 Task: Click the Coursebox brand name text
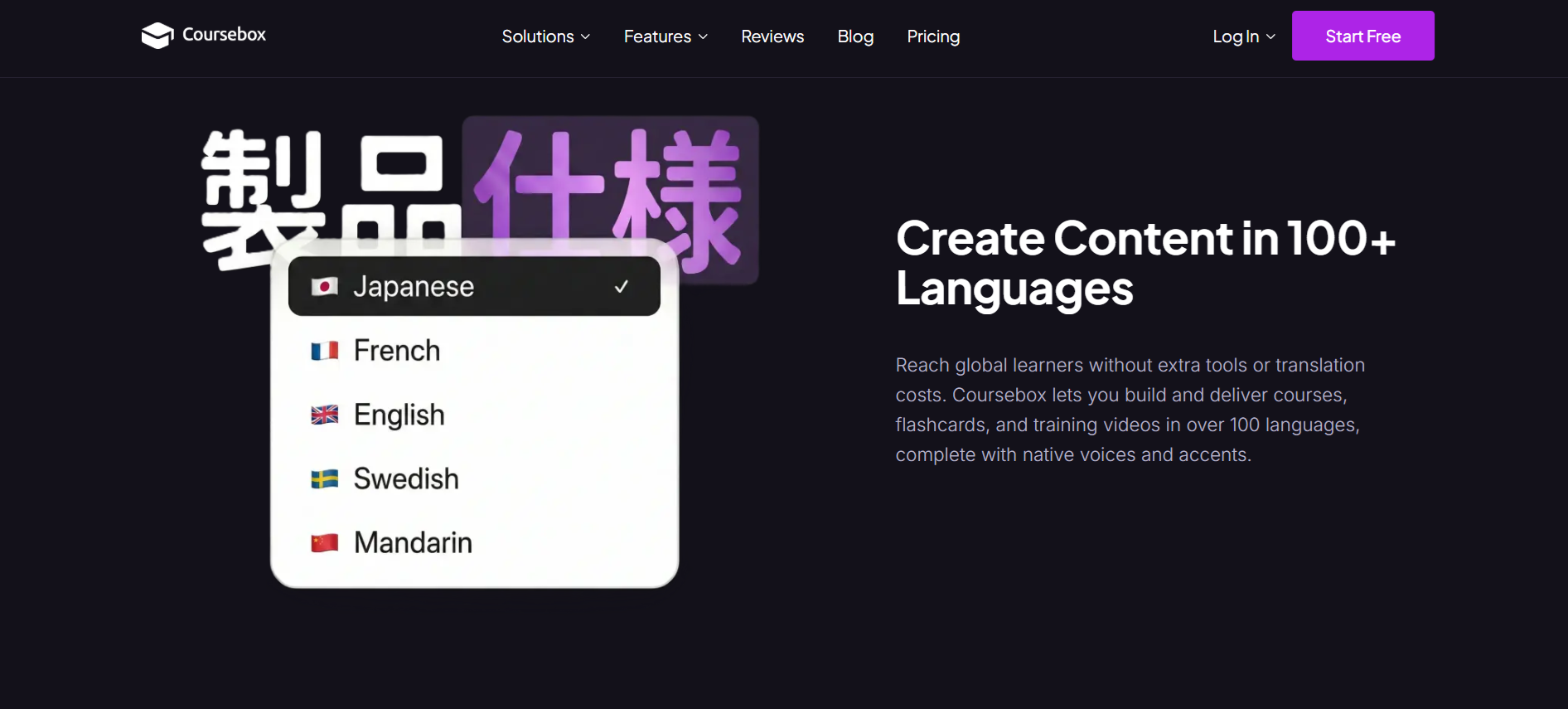click(x=224, y=35)
